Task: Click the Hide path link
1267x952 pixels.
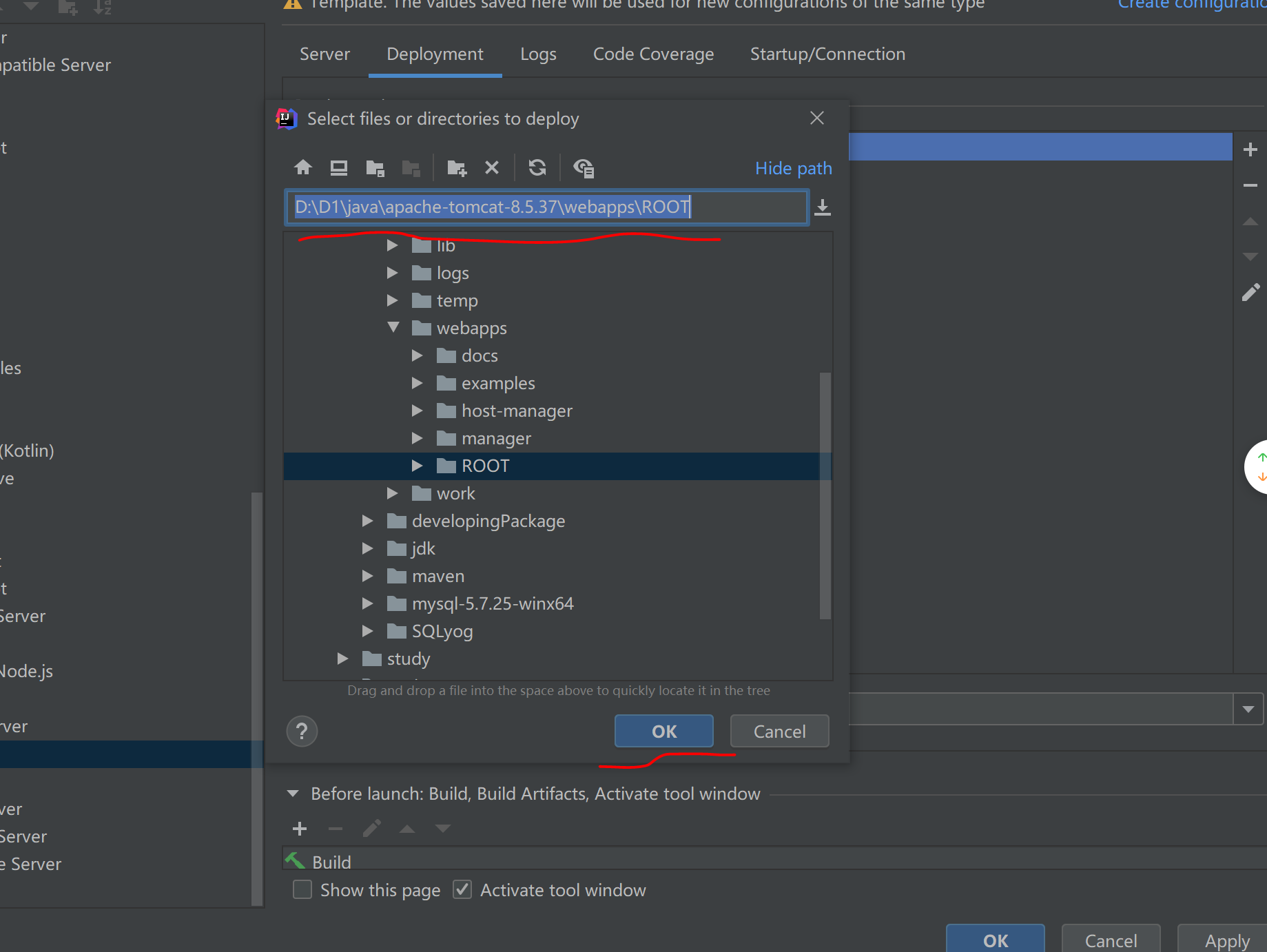Action: click(794, 168)
